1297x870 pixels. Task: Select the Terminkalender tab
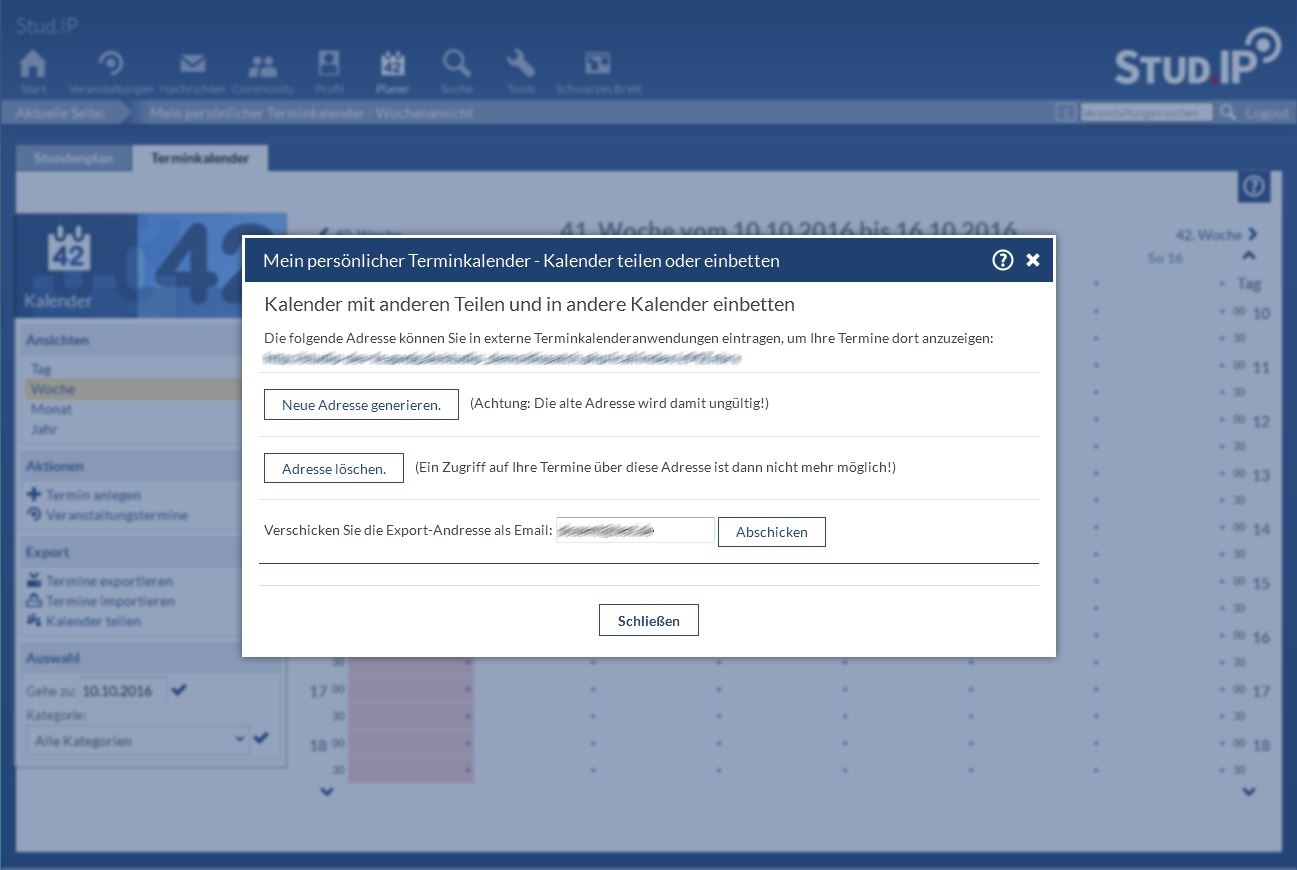click(200, 158)
